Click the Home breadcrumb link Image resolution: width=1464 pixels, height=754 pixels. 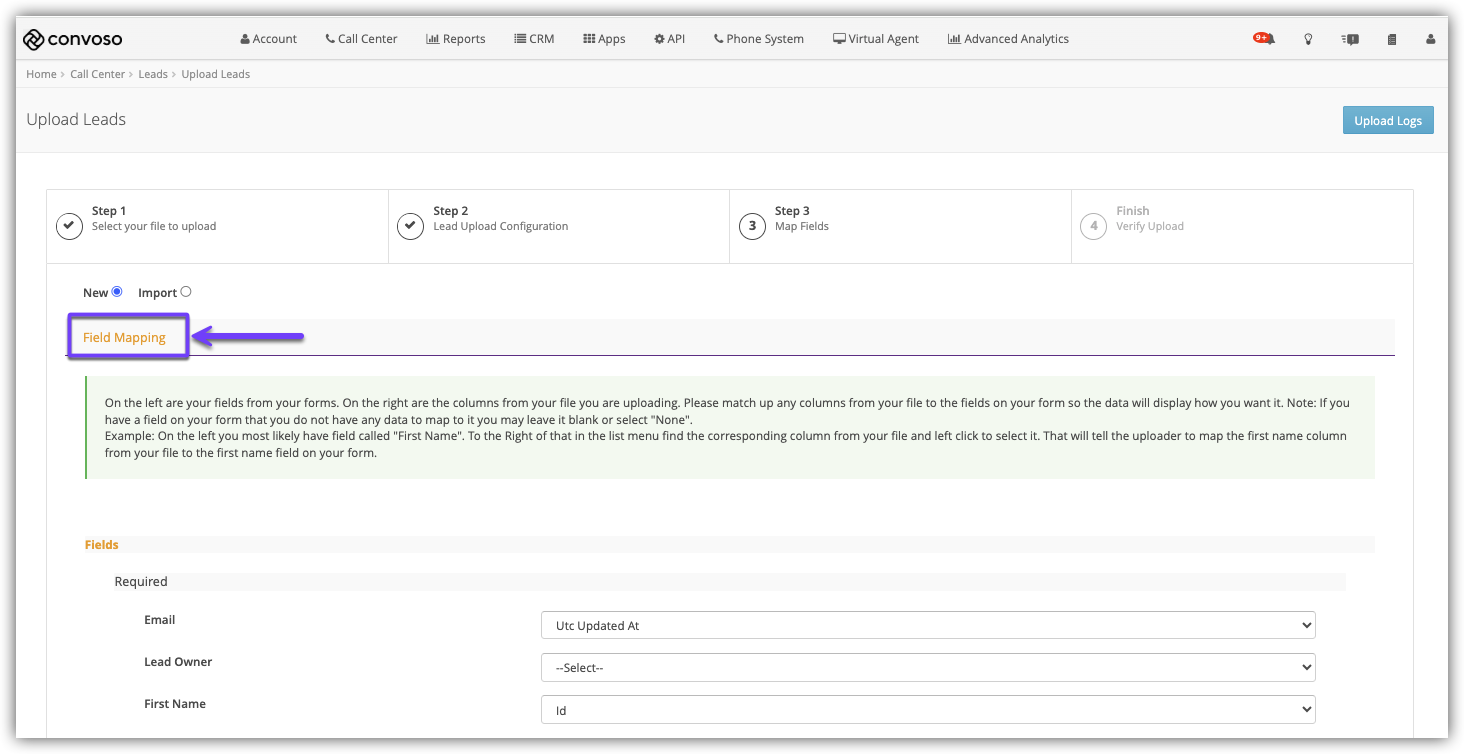coord(41,74)
